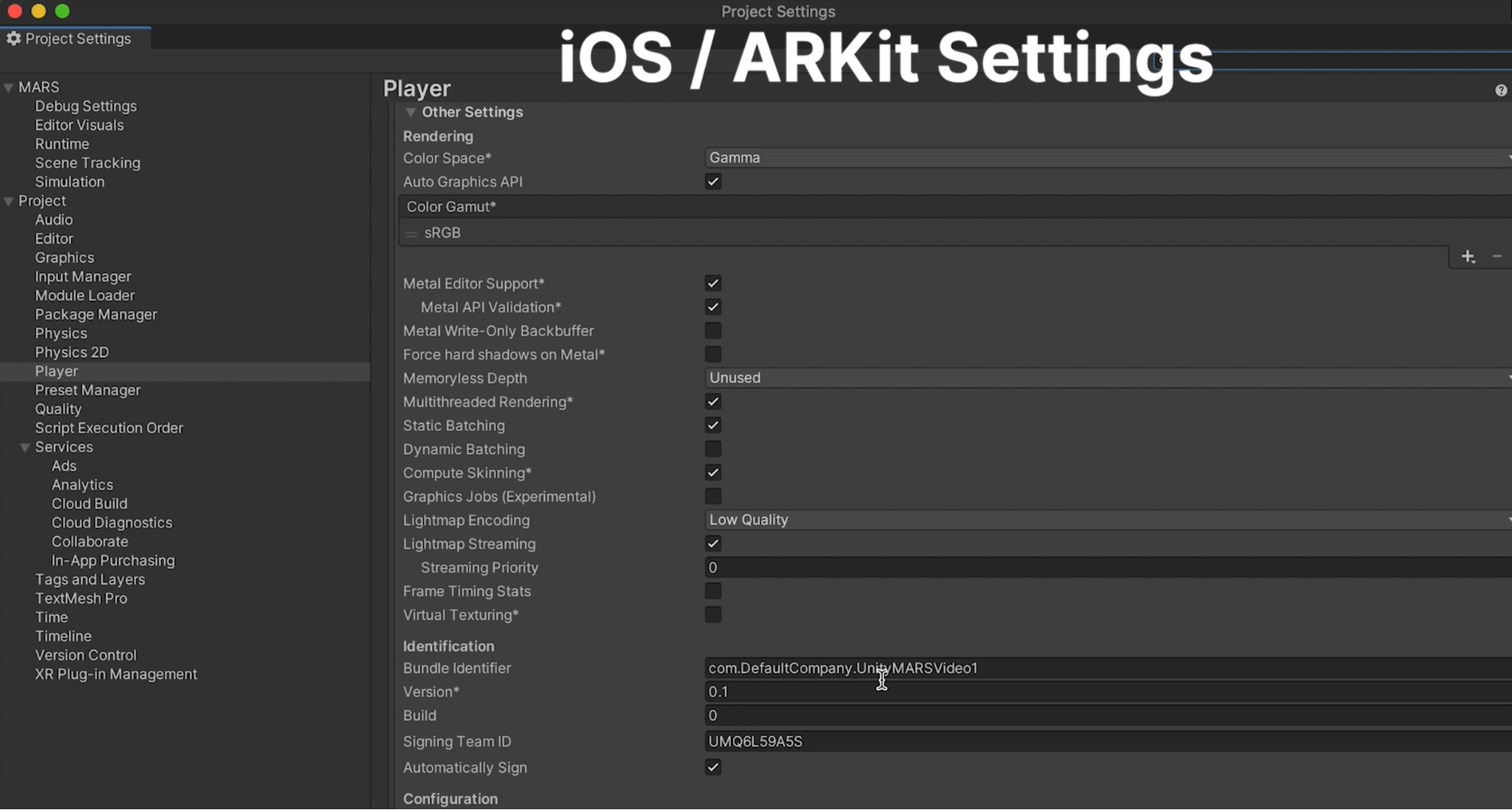Select Collaborate under Services
The image size is (1512, 810).
tap(89, 542)
